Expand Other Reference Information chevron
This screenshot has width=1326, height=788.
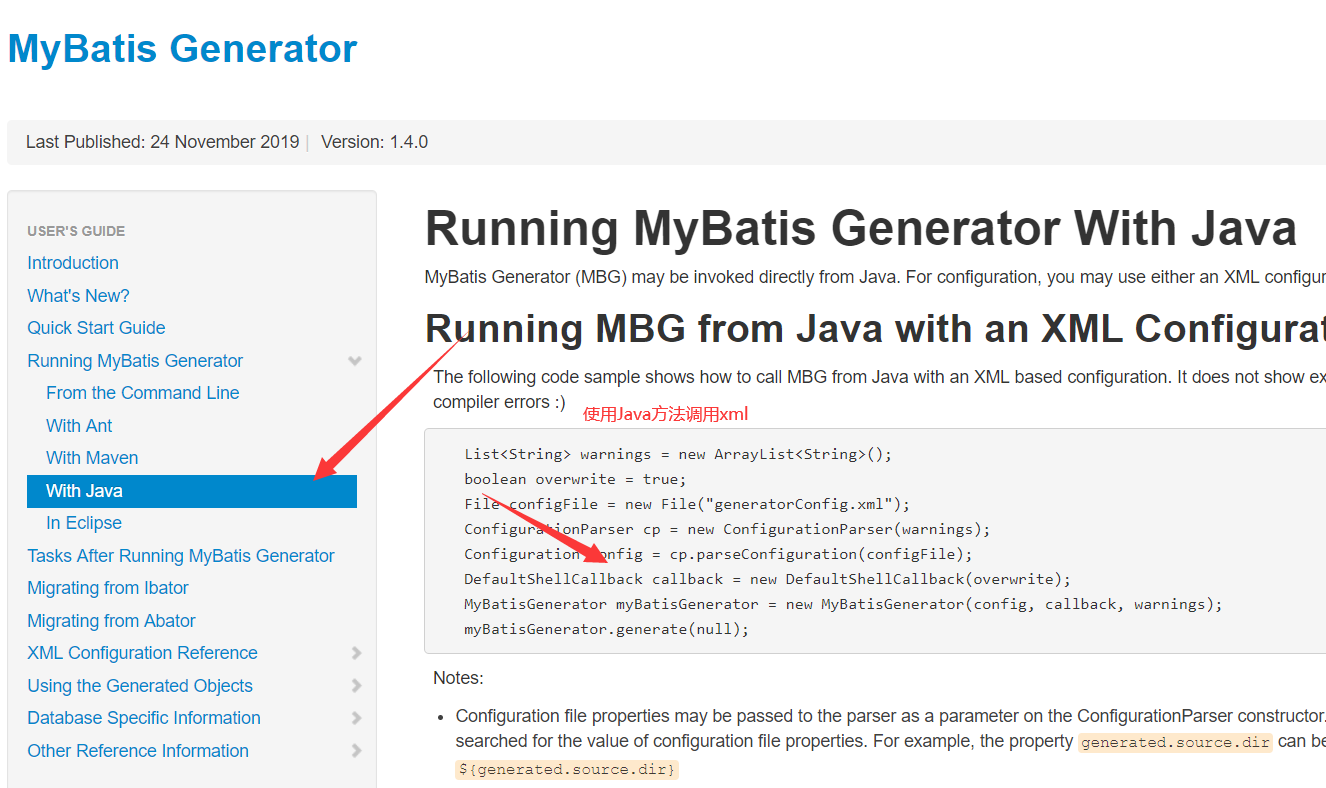tap(356, 751)
